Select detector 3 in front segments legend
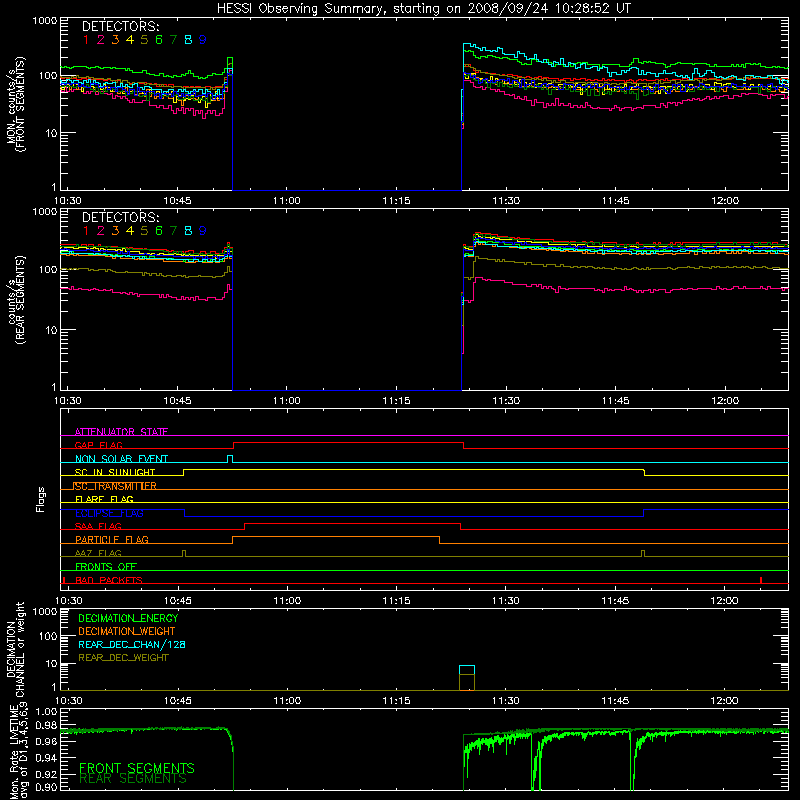The height and width of the screenshot is (800, 800). point(115,40)
